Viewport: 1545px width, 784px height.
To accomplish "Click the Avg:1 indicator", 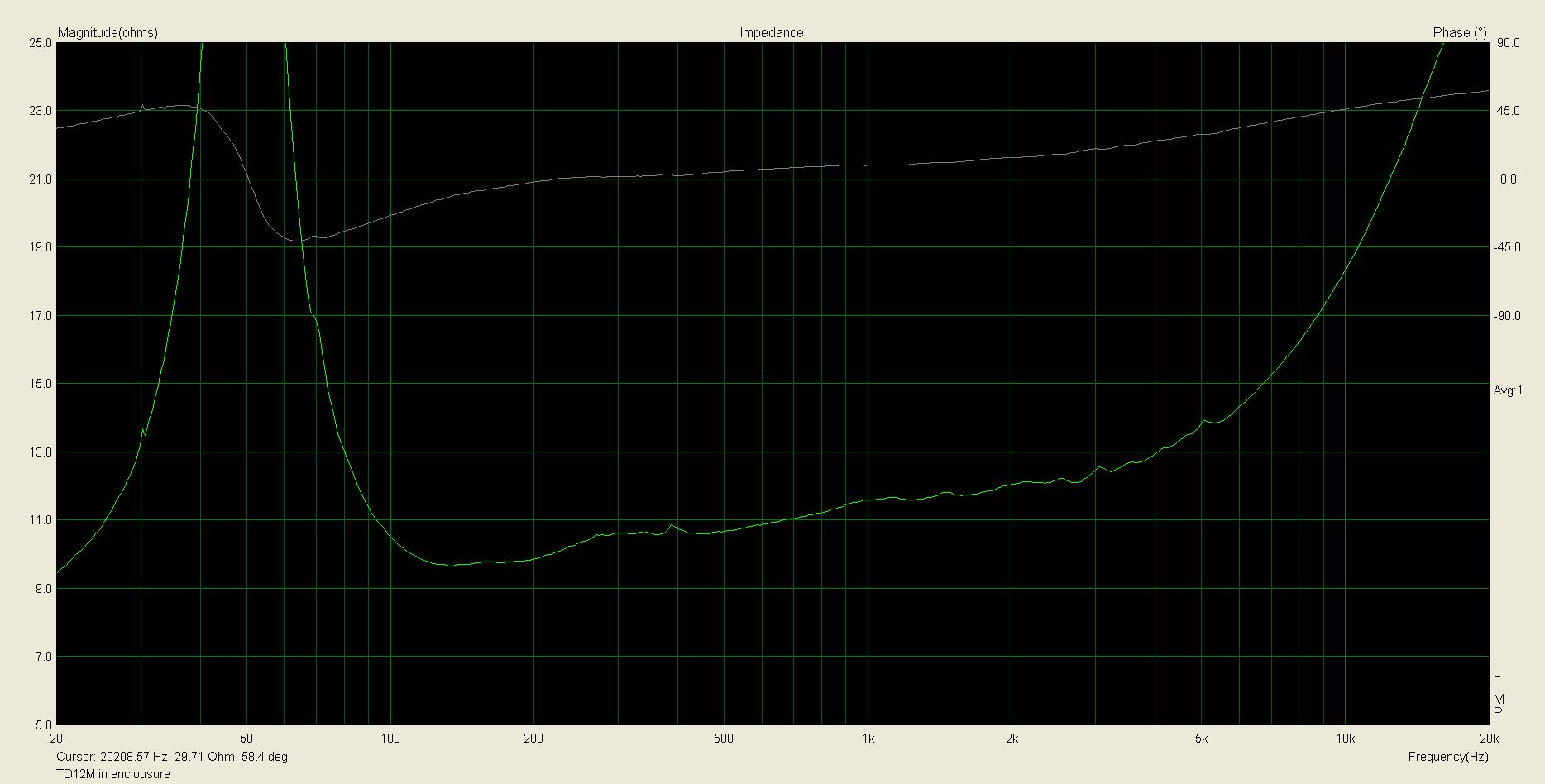I will point(1508,390).
